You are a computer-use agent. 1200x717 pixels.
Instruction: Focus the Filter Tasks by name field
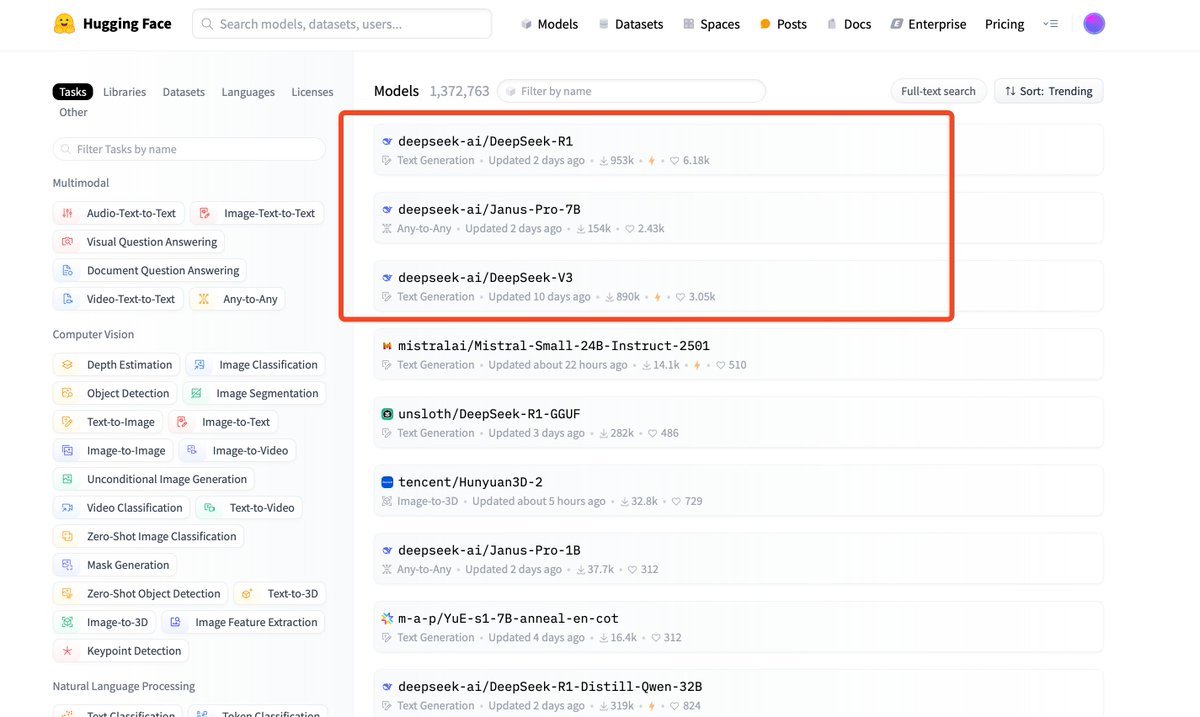189,149
